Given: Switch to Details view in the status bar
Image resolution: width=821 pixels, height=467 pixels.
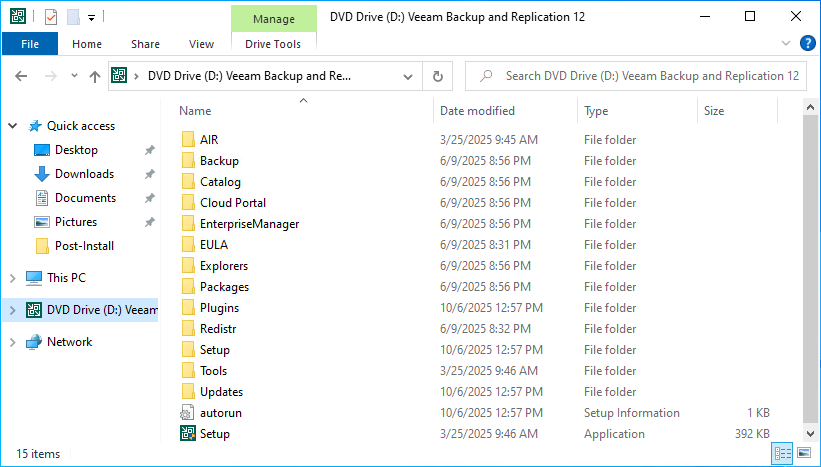Looking at the screenshot, I should pyautogui.click(x=783, y=454).
